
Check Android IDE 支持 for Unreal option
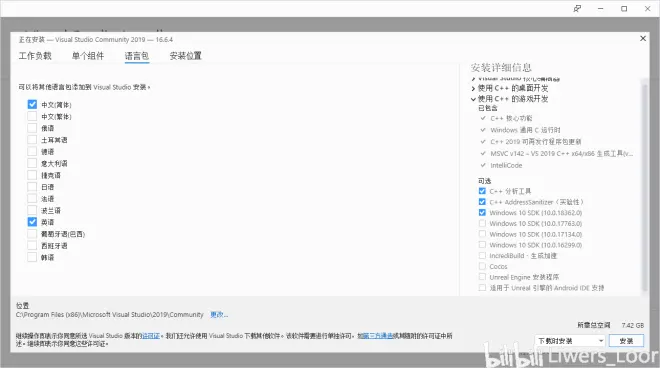[x=482, y=288]
